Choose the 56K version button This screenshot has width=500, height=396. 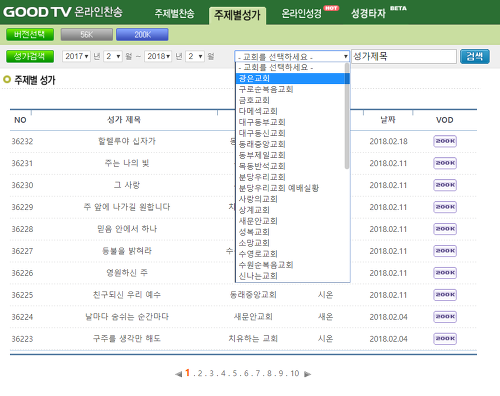(87, 35)
